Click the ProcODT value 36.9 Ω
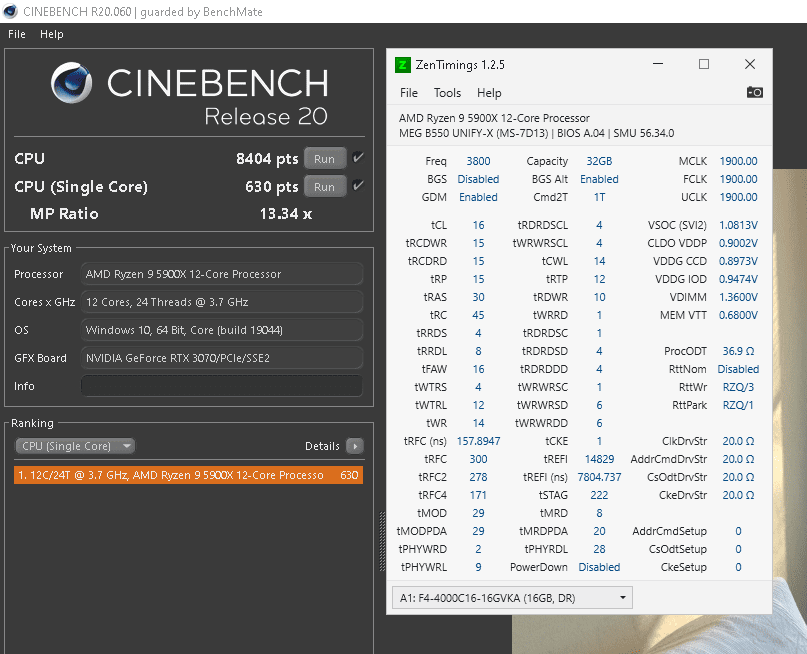 pyautogui.click(x=738, y=351)
